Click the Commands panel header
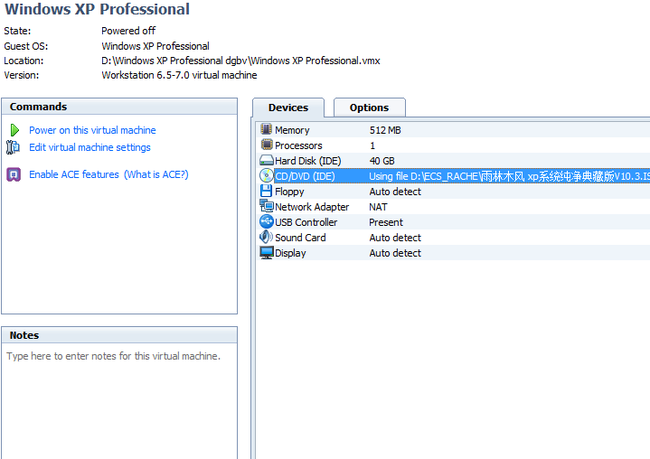 119,107
